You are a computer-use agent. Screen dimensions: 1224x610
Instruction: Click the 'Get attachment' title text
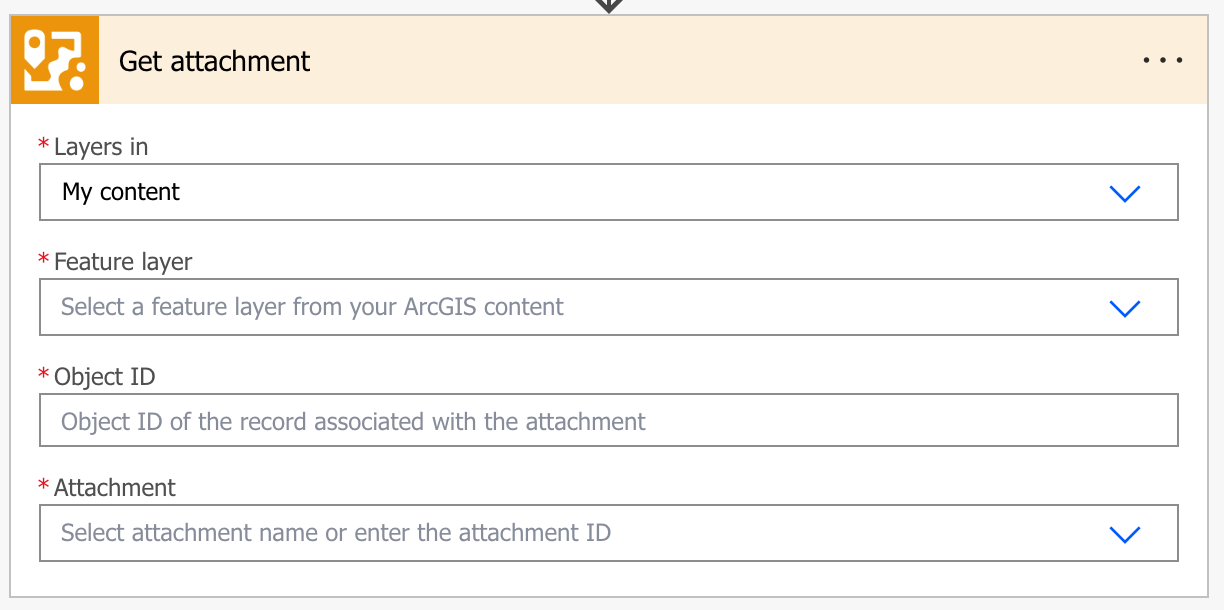[x=215, y=61]
